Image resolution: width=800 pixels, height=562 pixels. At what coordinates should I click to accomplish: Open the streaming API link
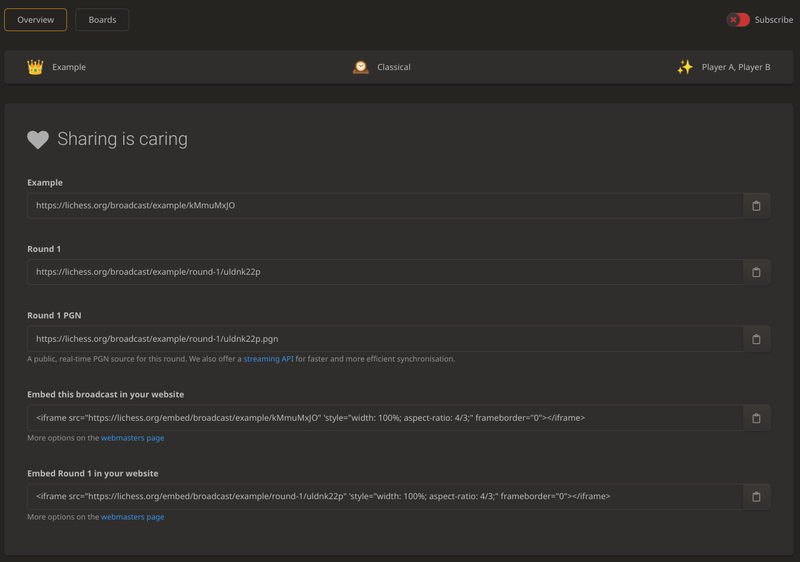coord(268,359)
